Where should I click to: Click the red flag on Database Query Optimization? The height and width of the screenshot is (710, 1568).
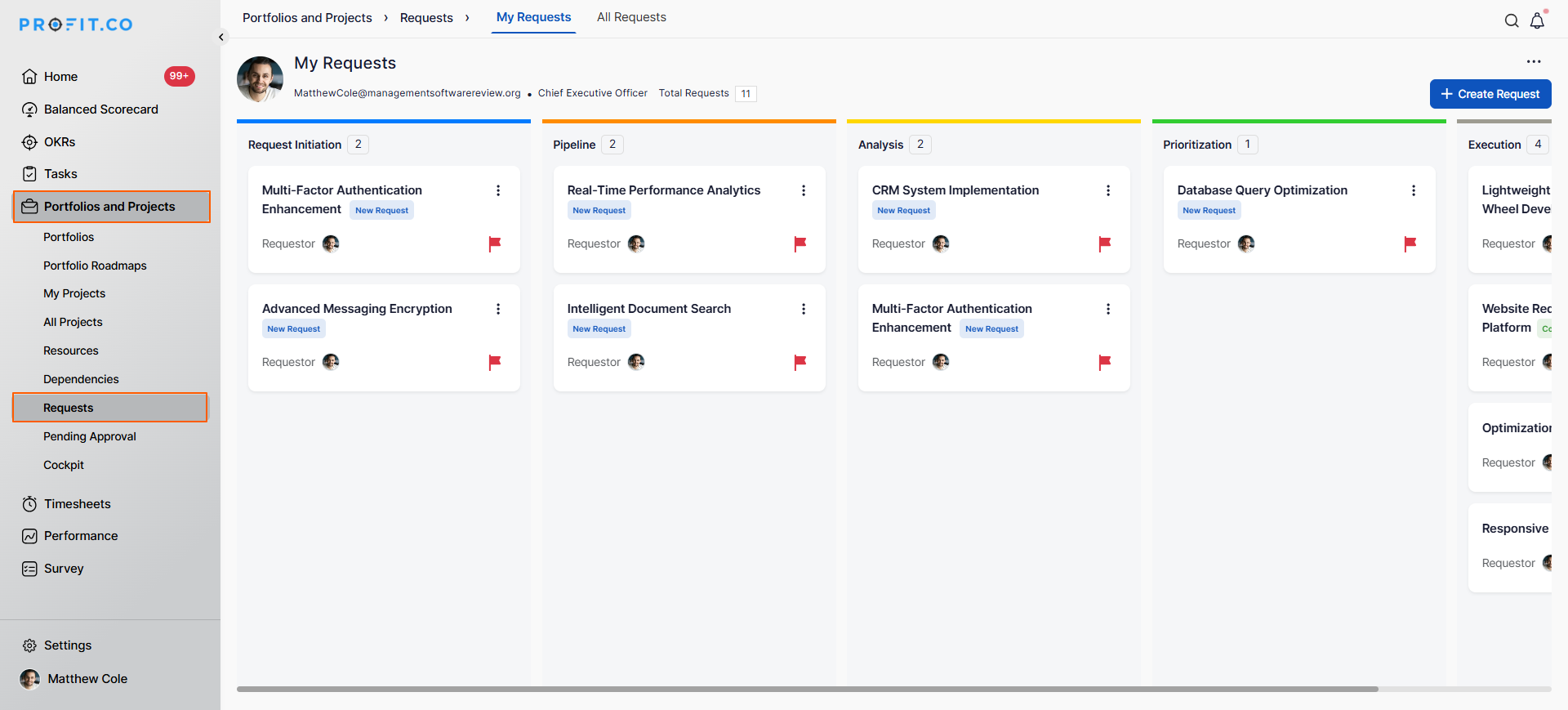tap(1410, 243)
